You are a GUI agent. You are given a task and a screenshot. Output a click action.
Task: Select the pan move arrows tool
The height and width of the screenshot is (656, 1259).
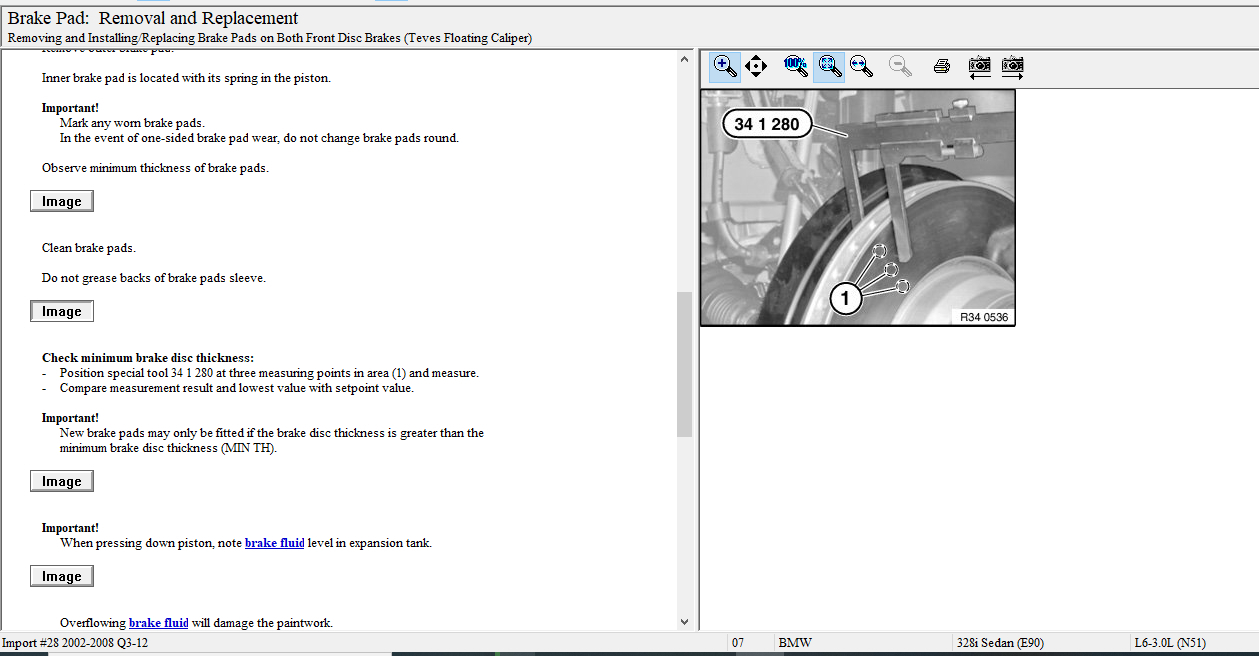point(756,67)
